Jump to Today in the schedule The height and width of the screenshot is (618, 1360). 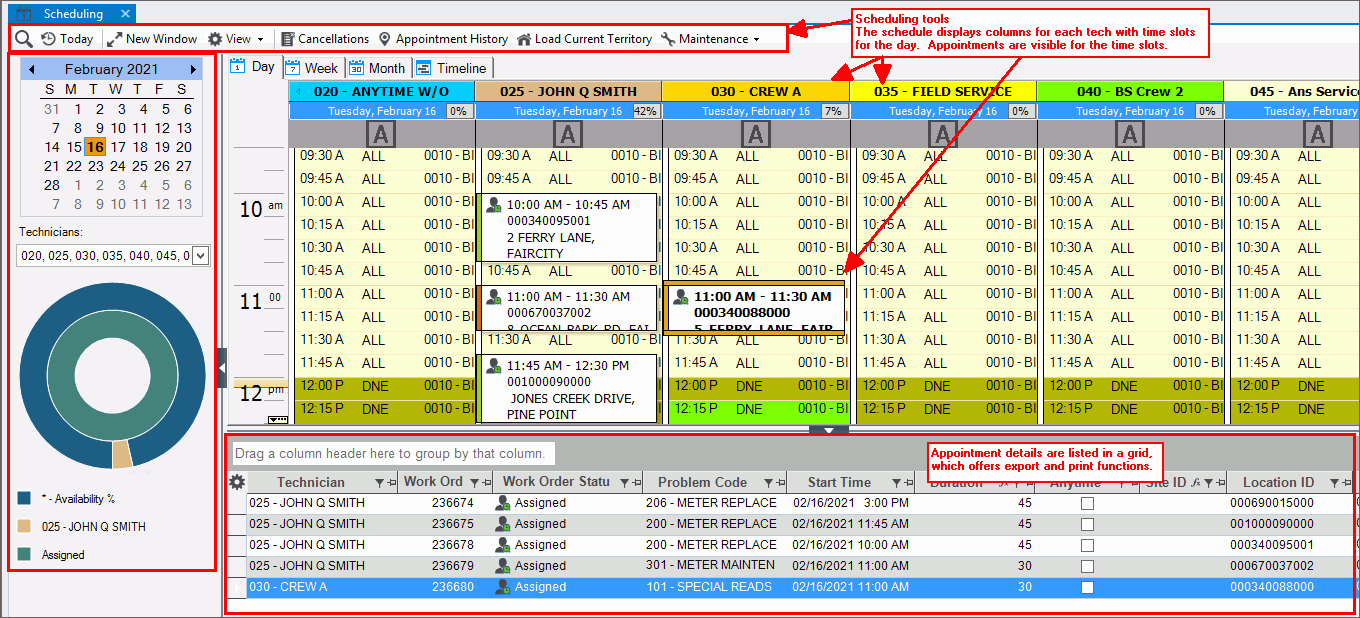pyautogui.click(x=67, y=39)
